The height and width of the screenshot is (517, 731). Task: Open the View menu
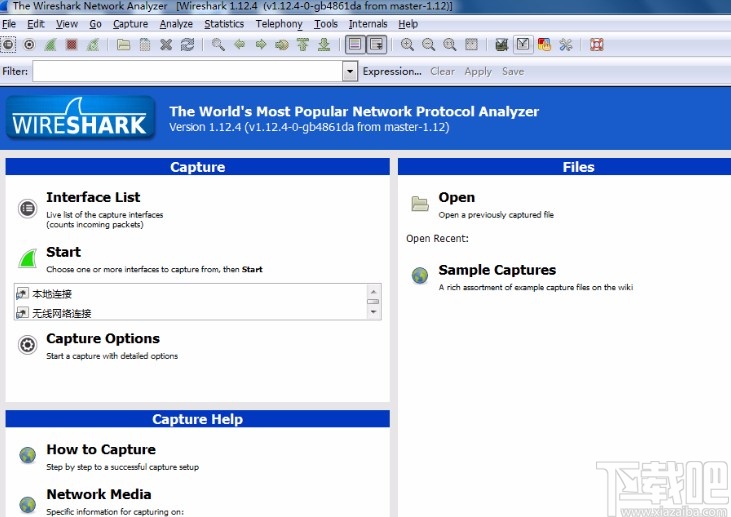click(67, 24)
